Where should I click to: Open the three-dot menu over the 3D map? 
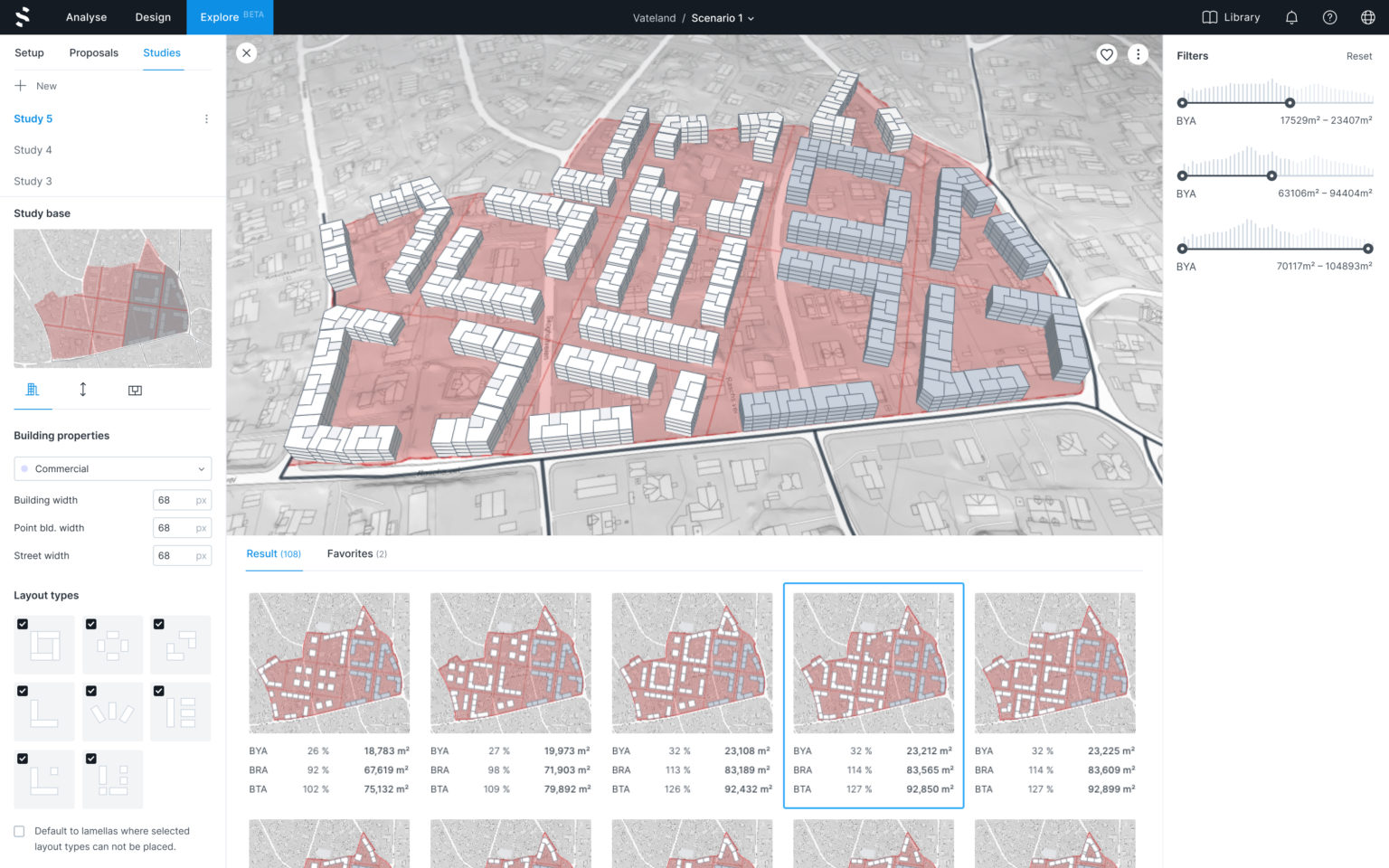tap(1139, 54)
